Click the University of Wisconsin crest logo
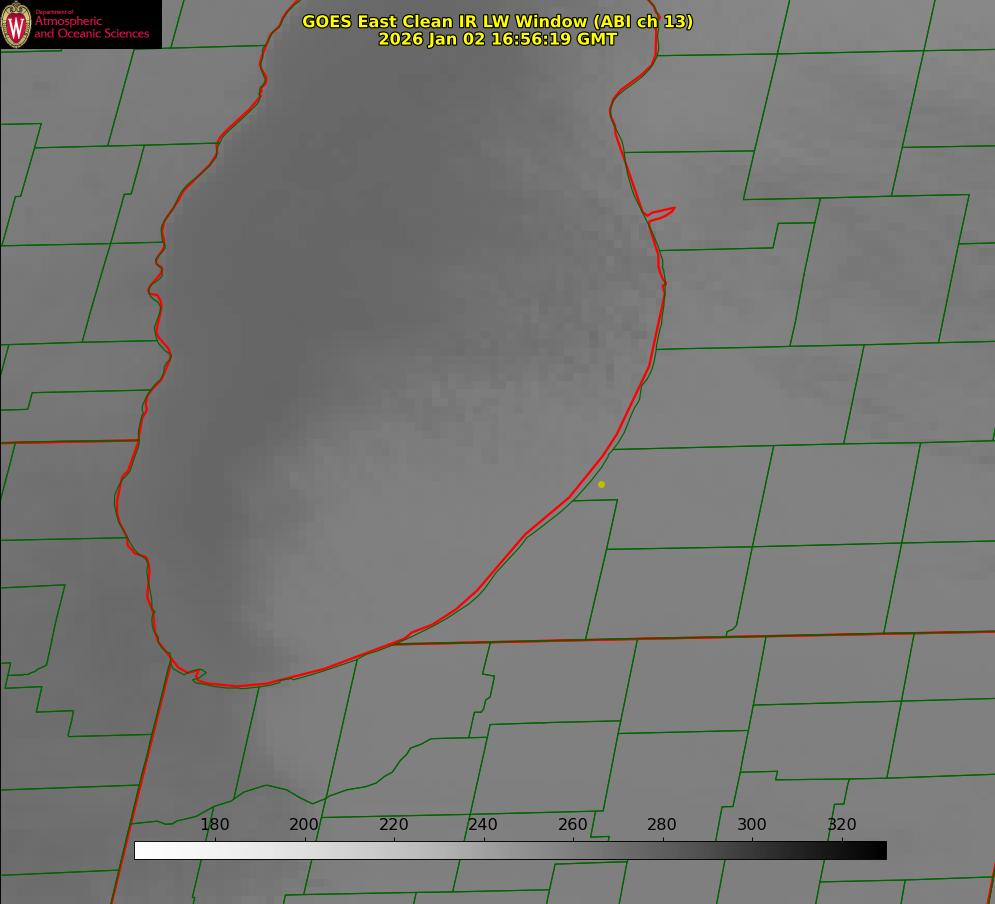This screenshot has height=904, width=995. [16, 24]
